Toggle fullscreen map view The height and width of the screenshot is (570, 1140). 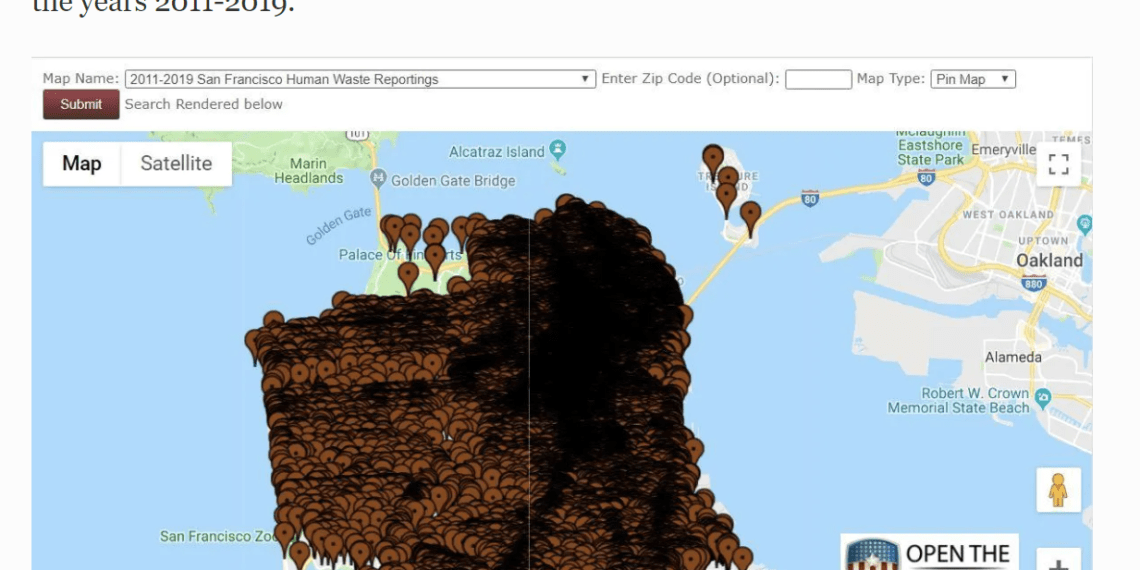[1059, 164]
